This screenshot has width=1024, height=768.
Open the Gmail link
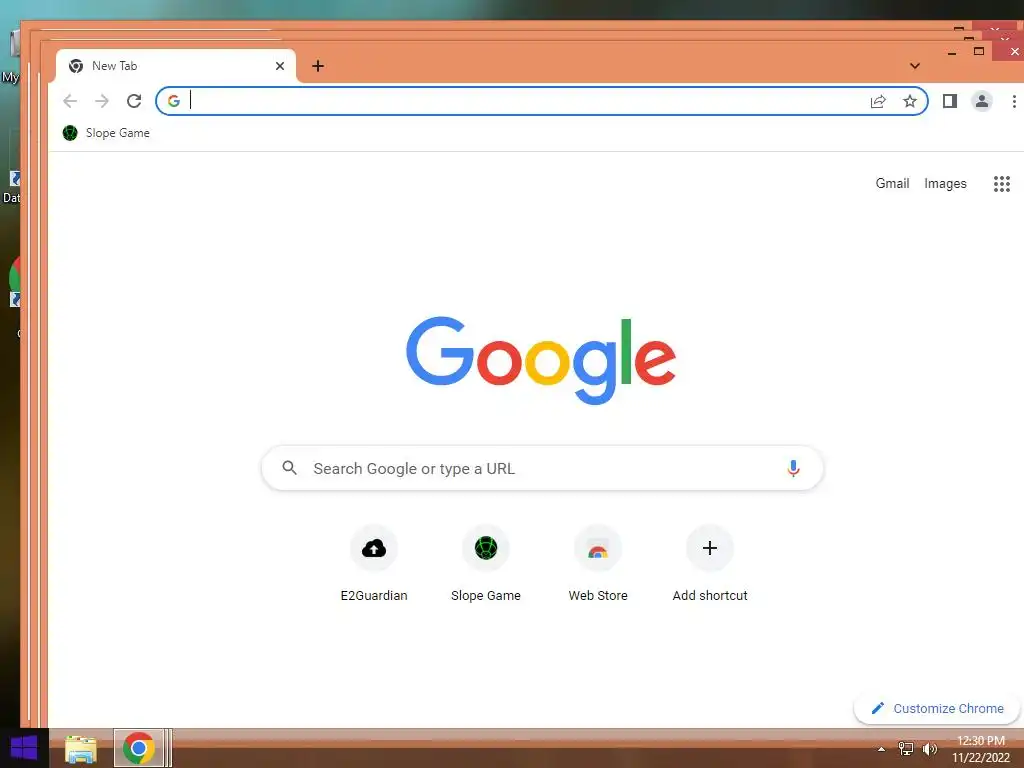pyautogui.click(x=892, y=184)
